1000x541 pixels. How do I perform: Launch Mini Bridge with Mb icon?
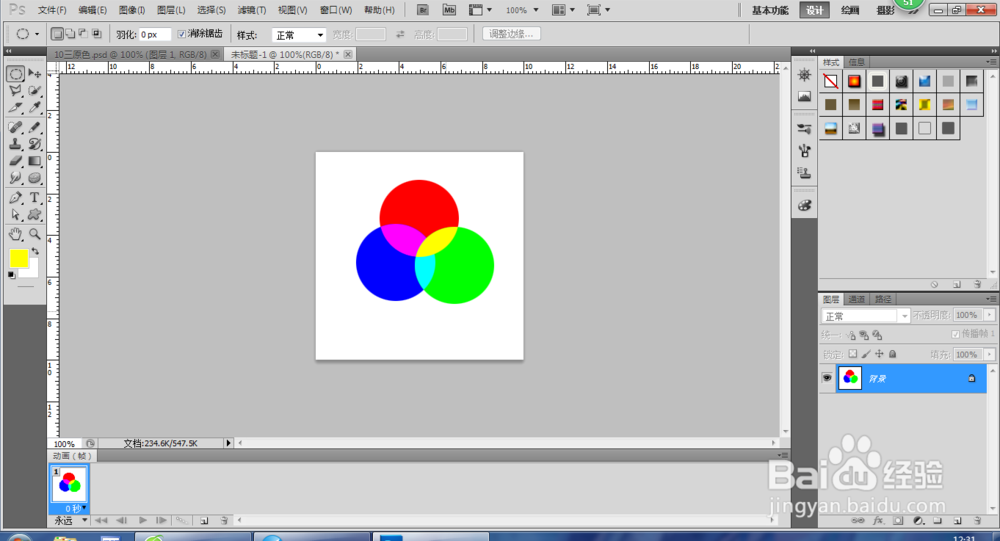(449, 10)
